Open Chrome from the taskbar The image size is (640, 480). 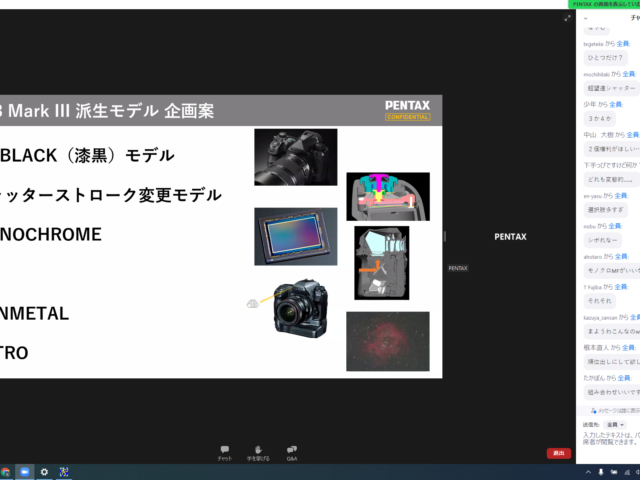pos(6,471)
